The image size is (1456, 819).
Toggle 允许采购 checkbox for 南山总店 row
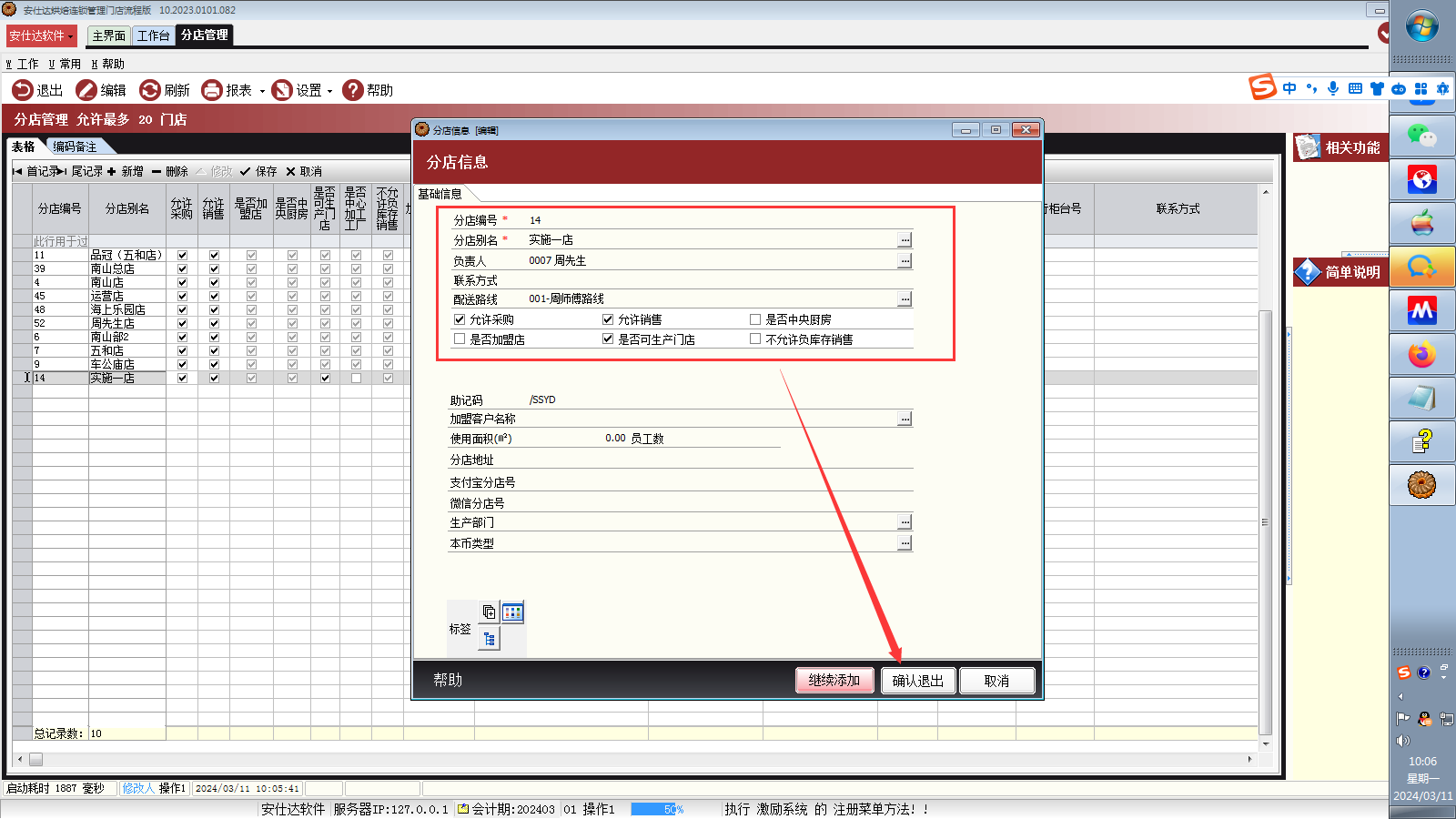pyautogui.click(x=182, y=268)
